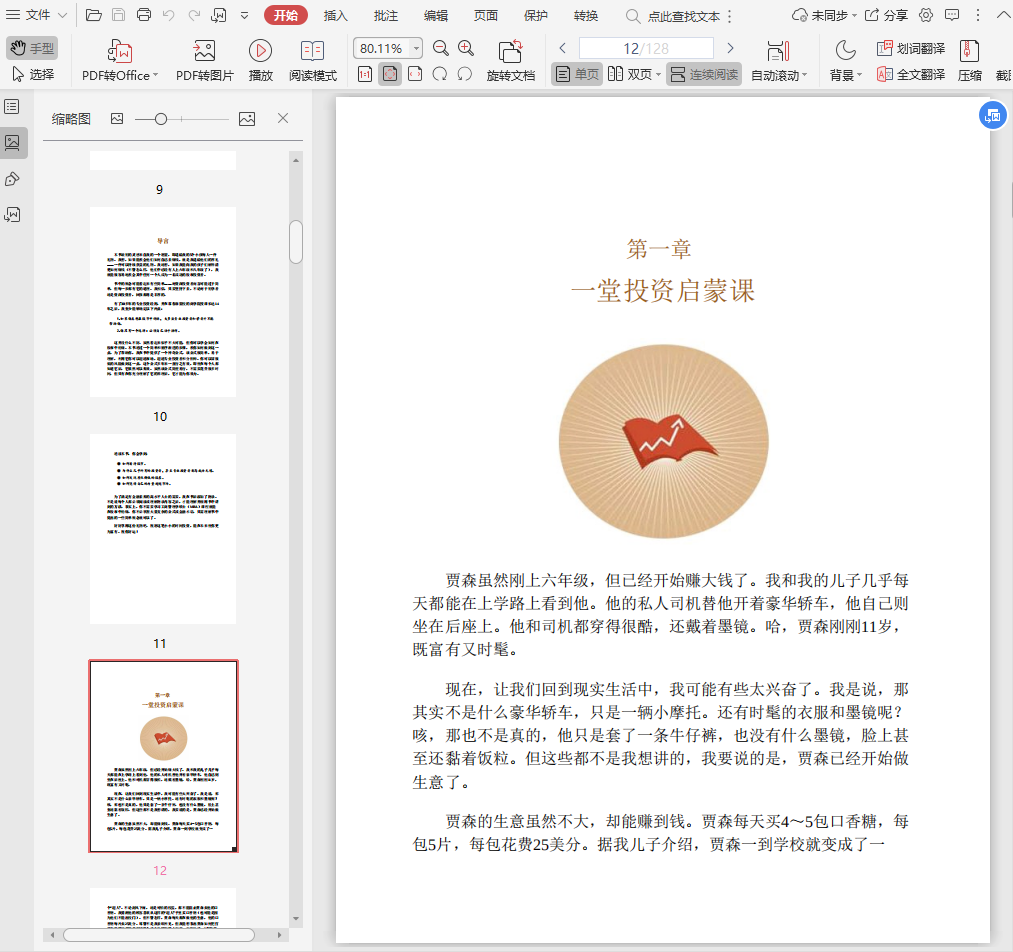
Task: Open the 插入 ribbon tab
Action: click(x=335, y=16)
